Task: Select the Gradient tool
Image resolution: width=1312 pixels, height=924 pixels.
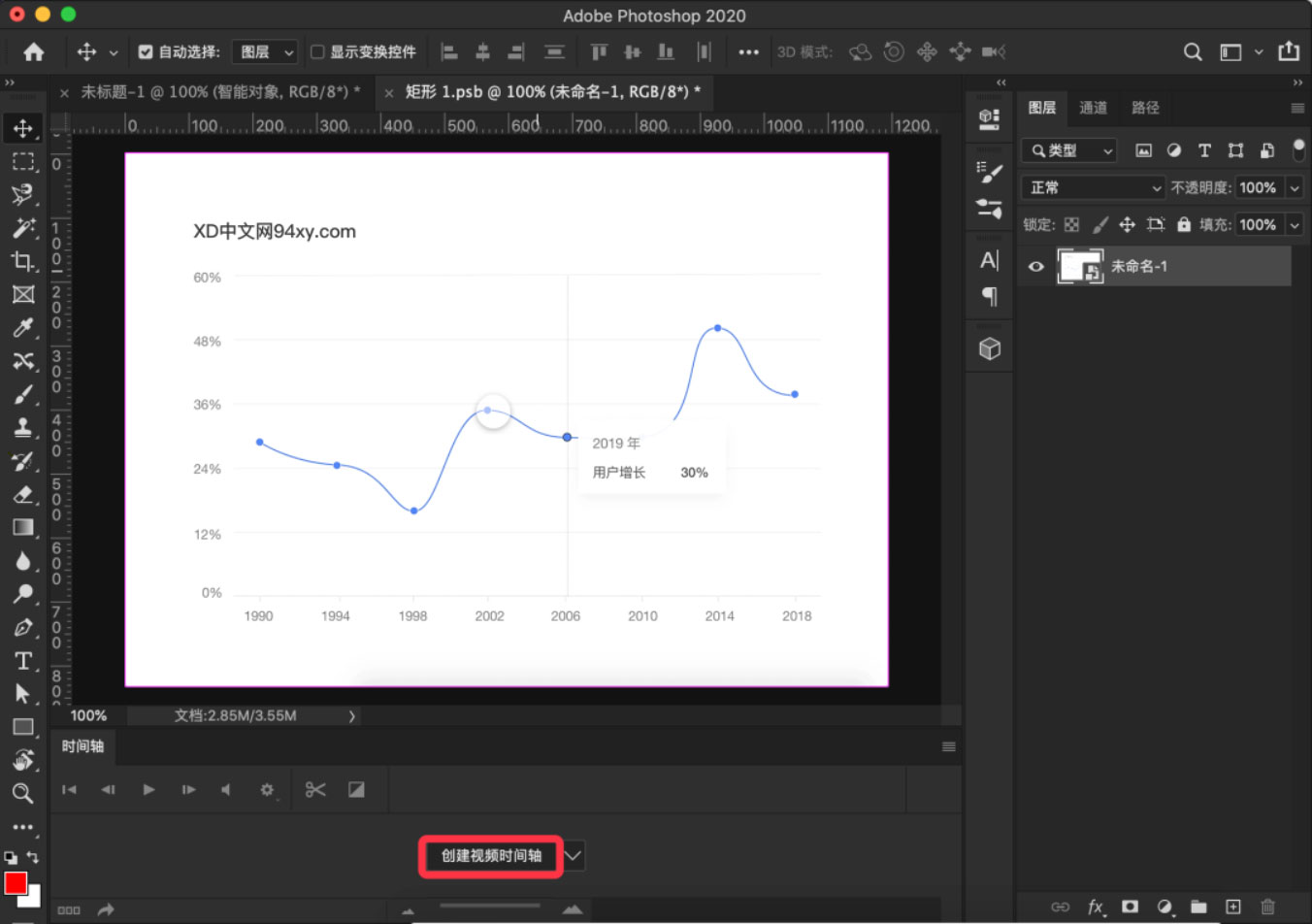Action: [x=22, y=527]
